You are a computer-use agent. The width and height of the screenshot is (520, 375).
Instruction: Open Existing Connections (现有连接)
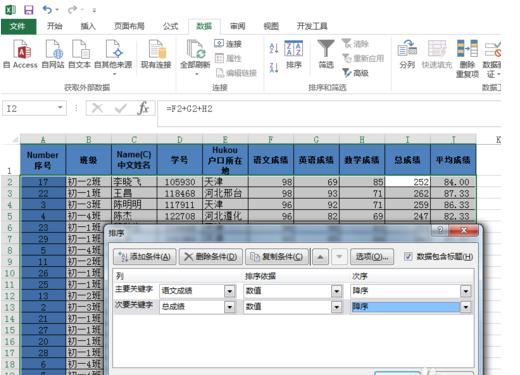click(x=156, y=54)
